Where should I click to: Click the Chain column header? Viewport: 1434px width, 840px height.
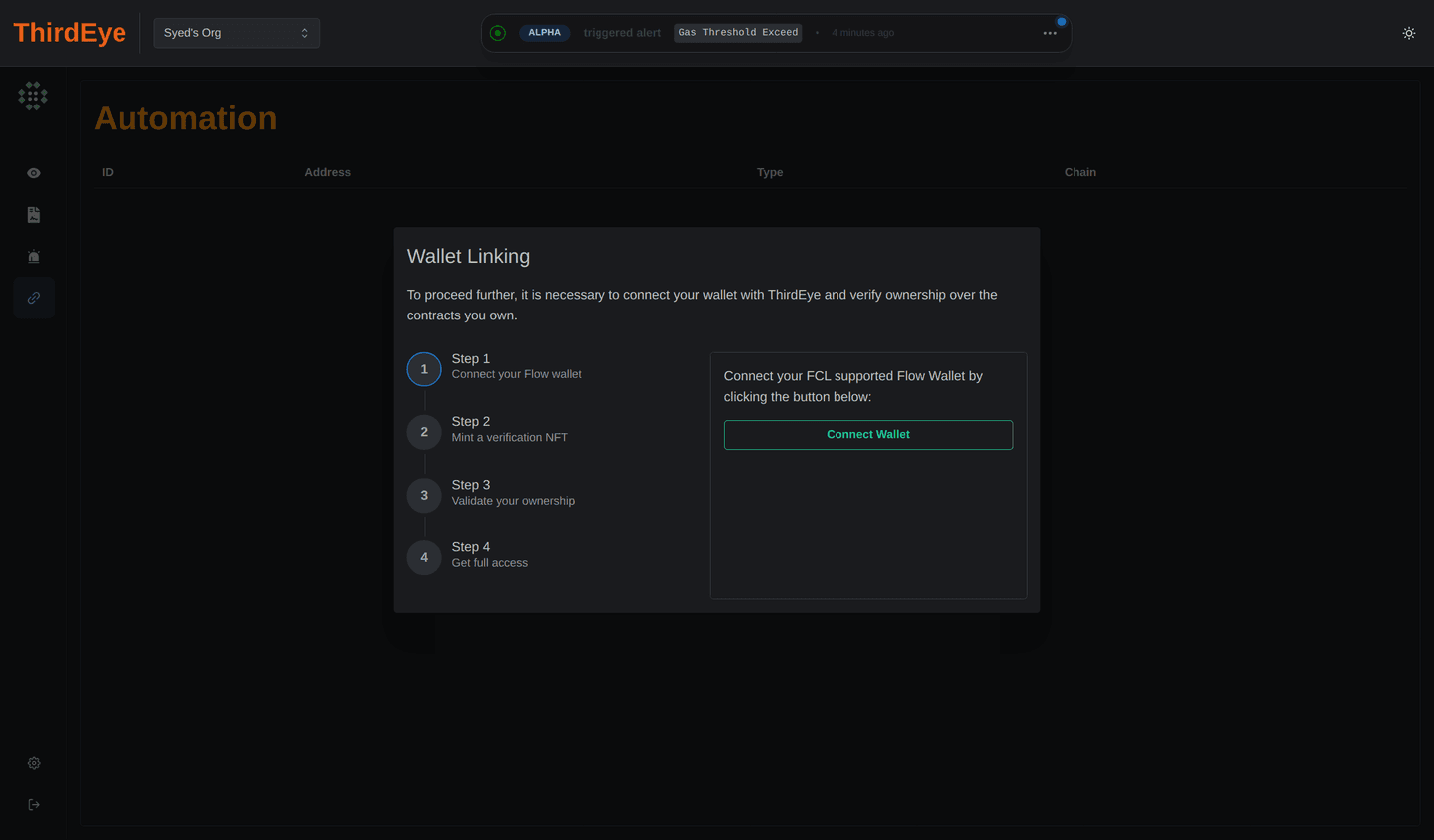(1080, 172)
